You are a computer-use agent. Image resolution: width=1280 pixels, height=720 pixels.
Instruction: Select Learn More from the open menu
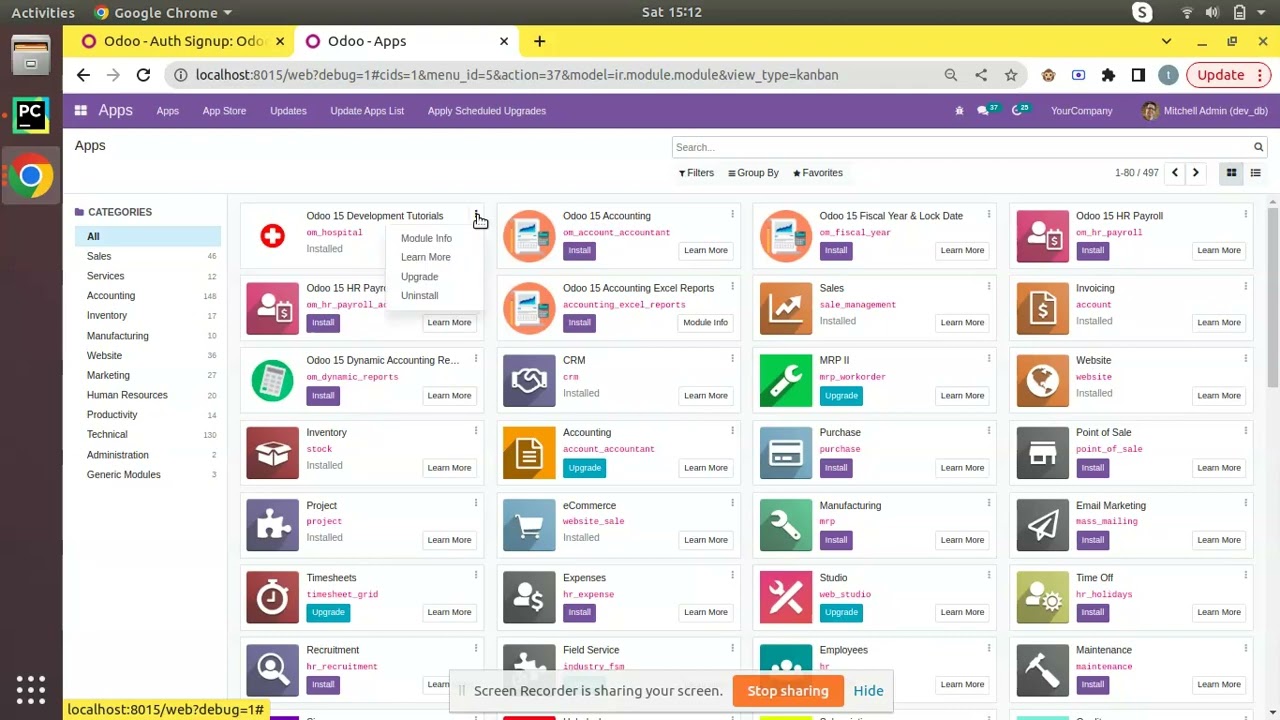[x=426, y=257]
